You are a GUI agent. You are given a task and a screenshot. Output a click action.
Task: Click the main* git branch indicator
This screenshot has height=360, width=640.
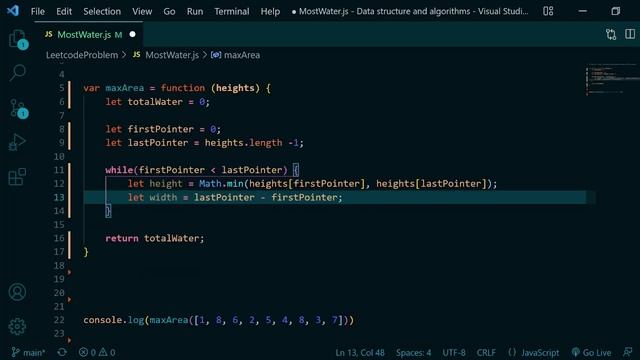click(28, 352)
